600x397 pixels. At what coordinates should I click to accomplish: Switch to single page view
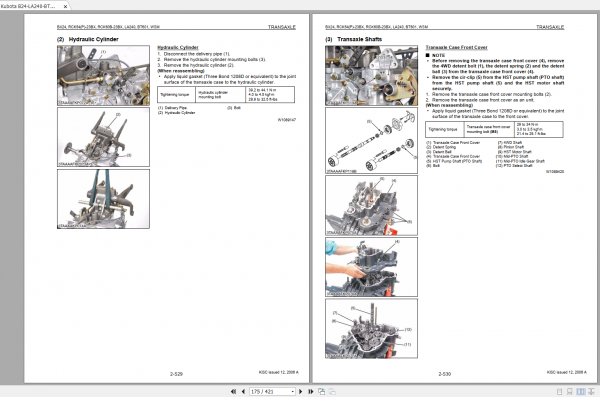point(559,392)
